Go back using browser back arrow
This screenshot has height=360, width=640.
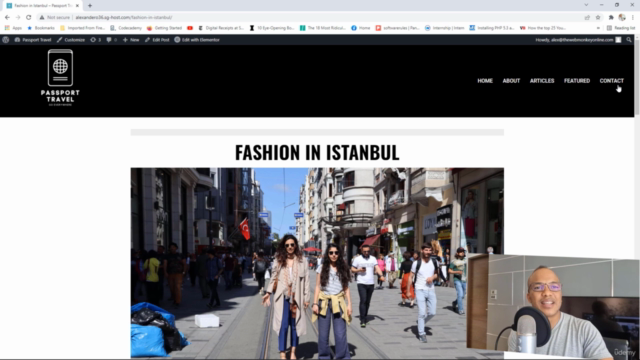pos(7,18)
